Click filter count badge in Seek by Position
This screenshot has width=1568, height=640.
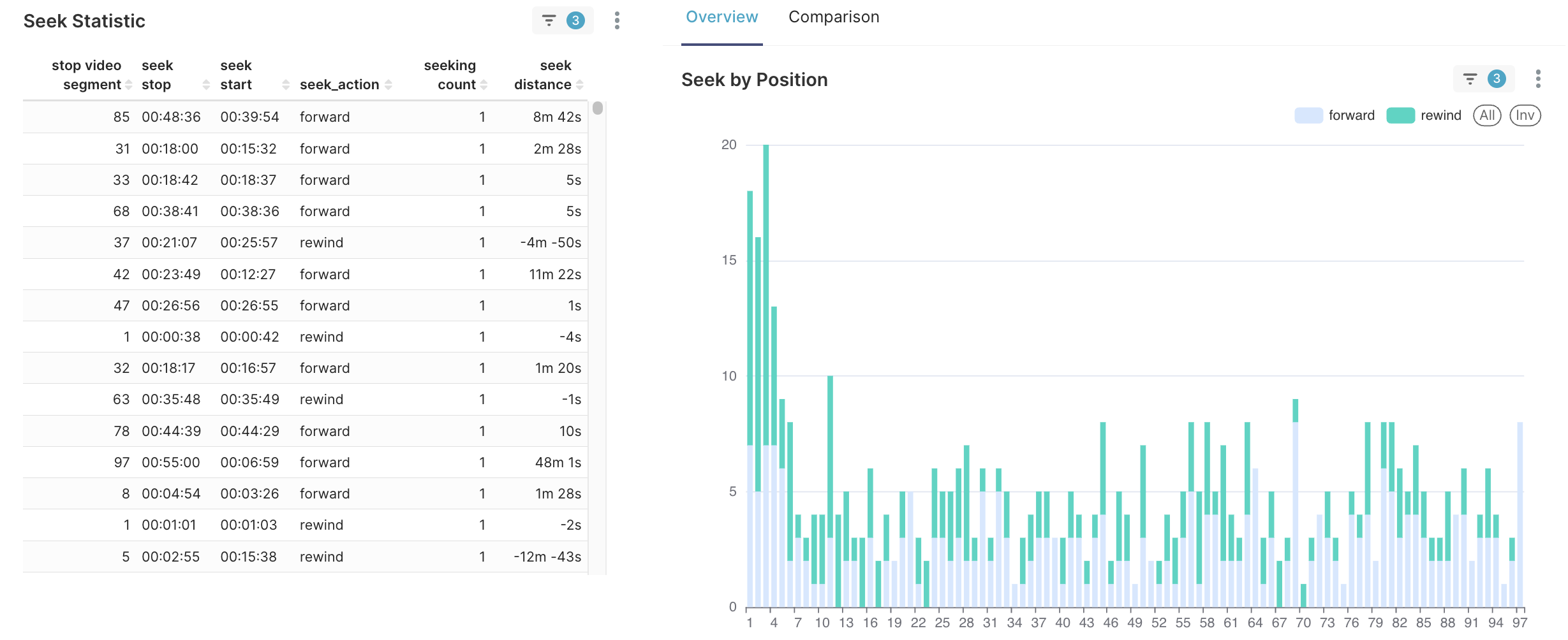(x=1497, y=79)
